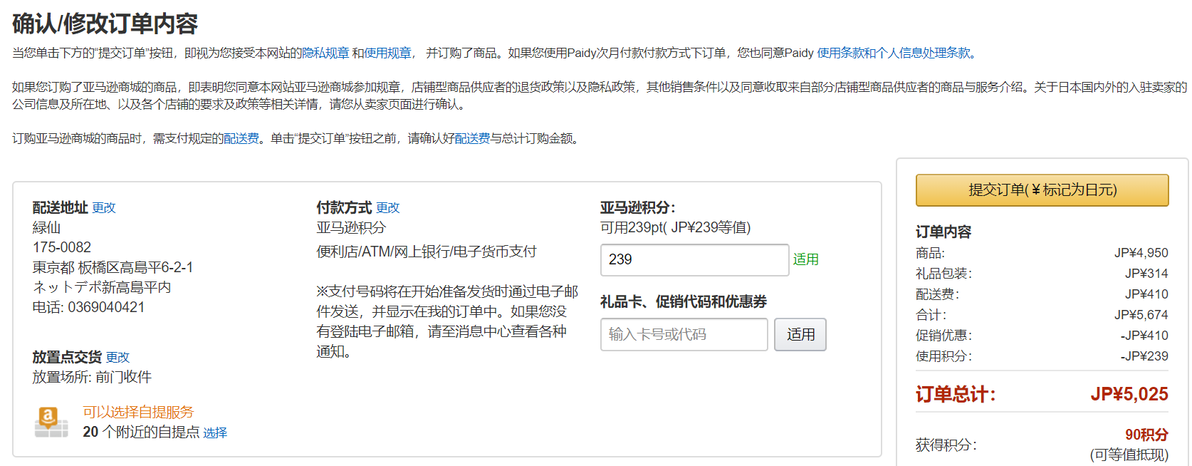
Task: Click the 可用239pt available points text
Action: (676, 227)
